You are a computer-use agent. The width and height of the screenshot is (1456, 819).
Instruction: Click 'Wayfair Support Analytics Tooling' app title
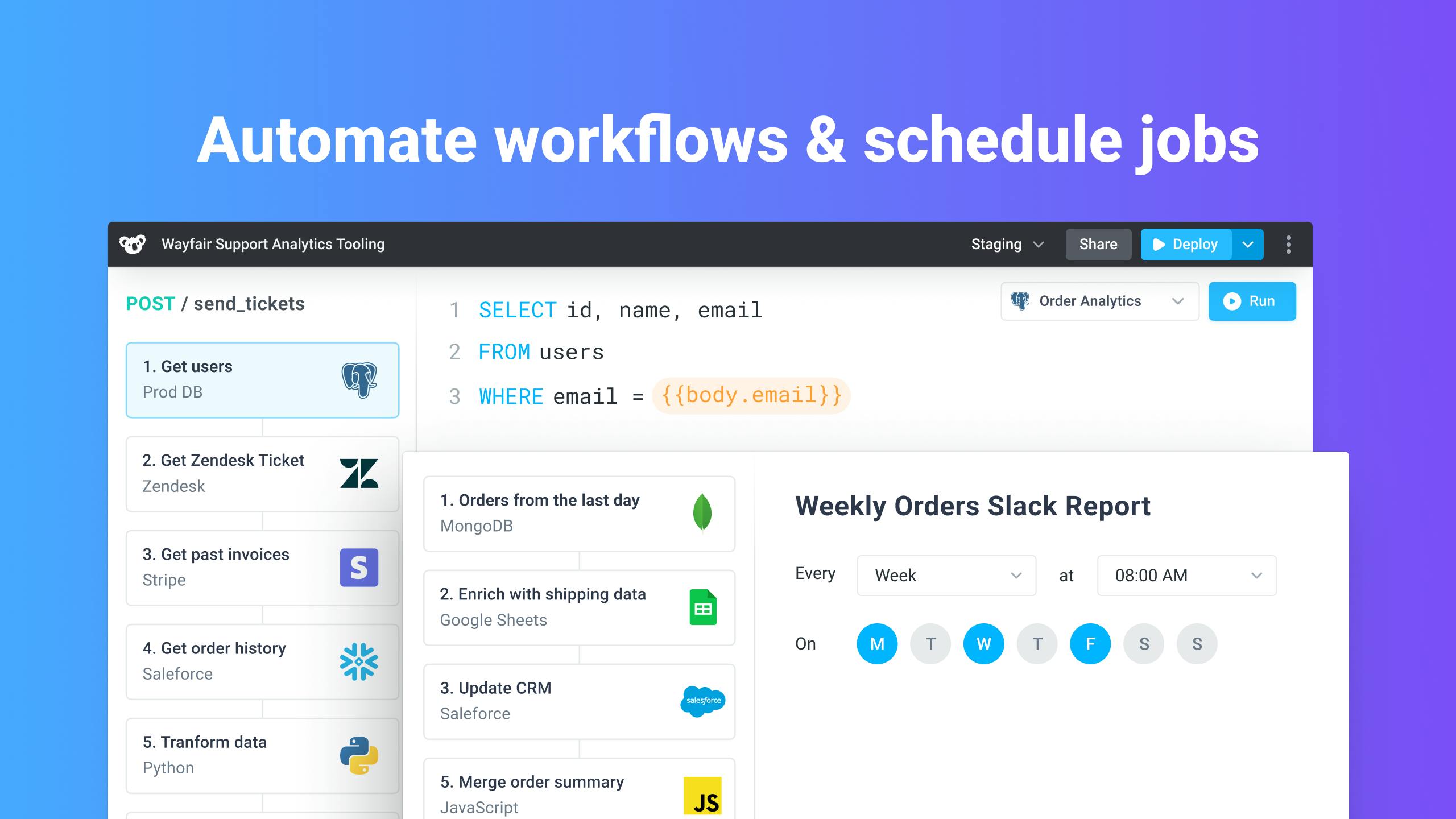pyautogui.click(x=273, y=245)
